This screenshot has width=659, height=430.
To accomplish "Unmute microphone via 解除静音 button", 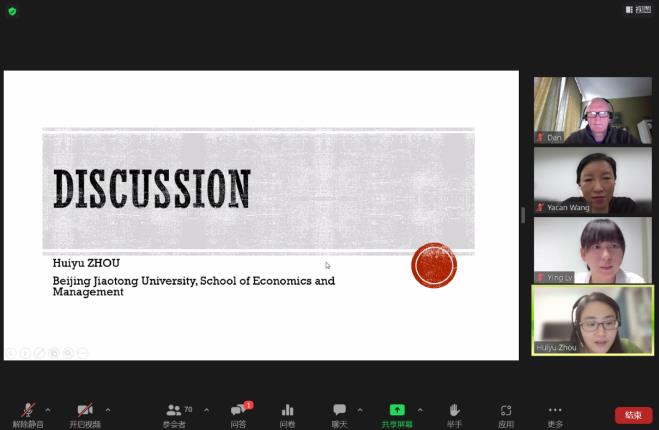I will pos(28,415).
